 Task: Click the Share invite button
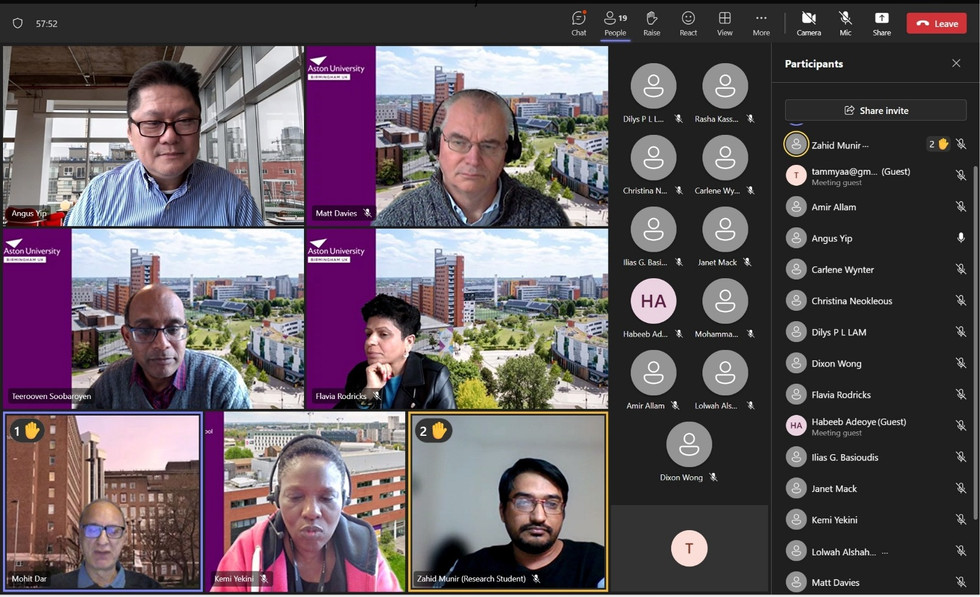(875, 110)
